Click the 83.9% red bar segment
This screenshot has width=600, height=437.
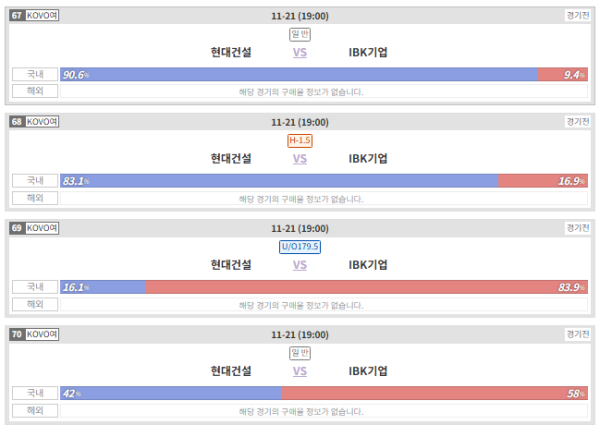366,287
